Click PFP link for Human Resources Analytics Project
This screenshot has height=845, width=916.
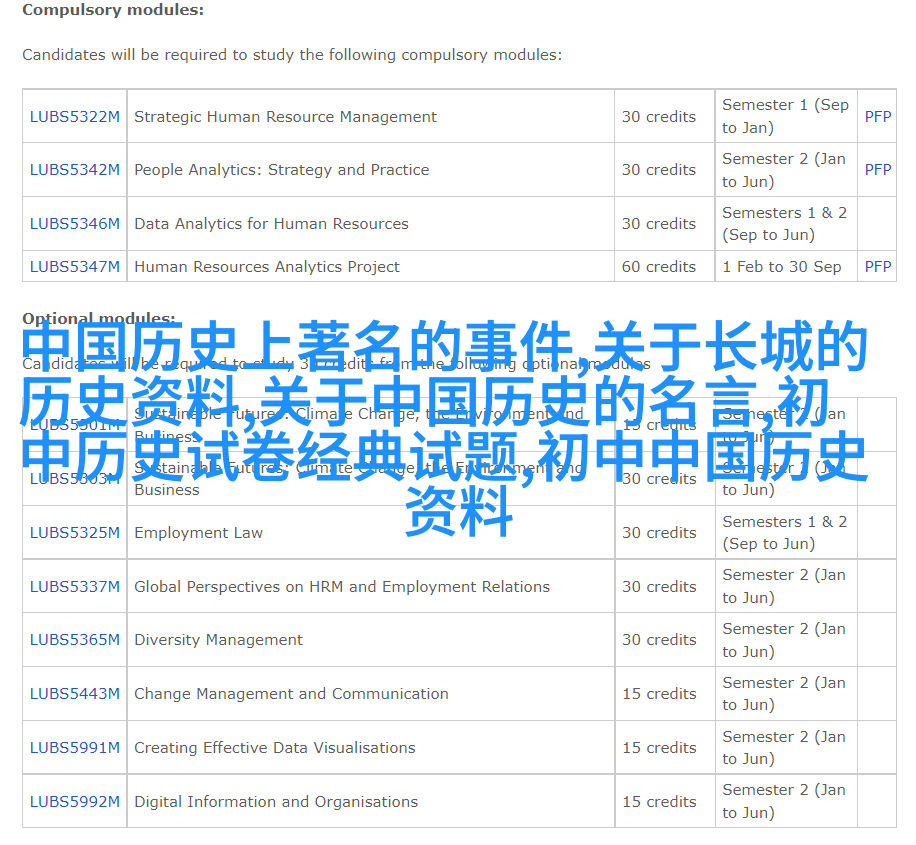[x=877, y=267]
